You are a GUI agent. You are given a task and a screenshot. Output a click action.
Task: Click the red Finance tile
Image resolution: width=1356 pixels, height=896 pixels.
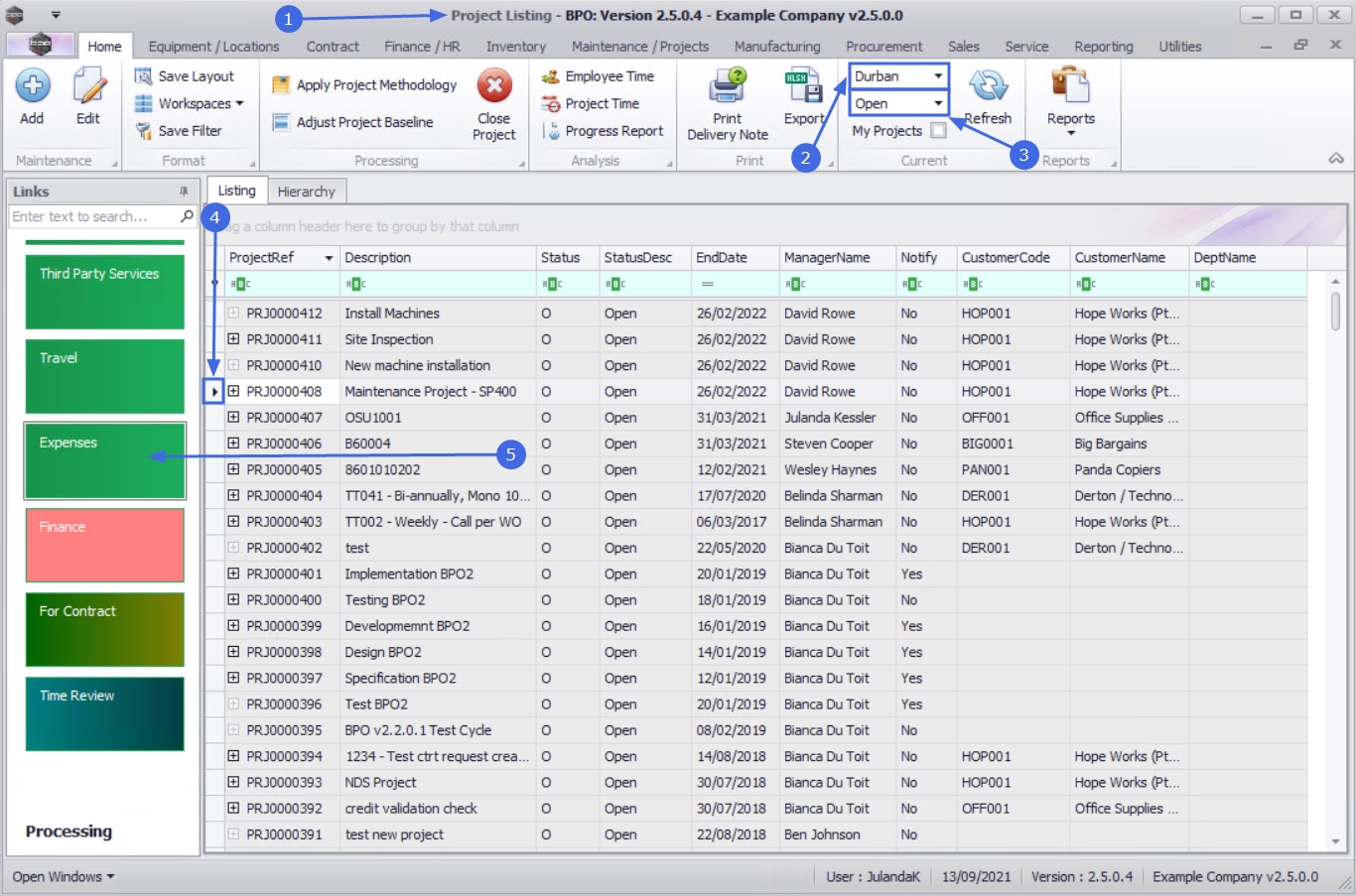coord(104,545)
